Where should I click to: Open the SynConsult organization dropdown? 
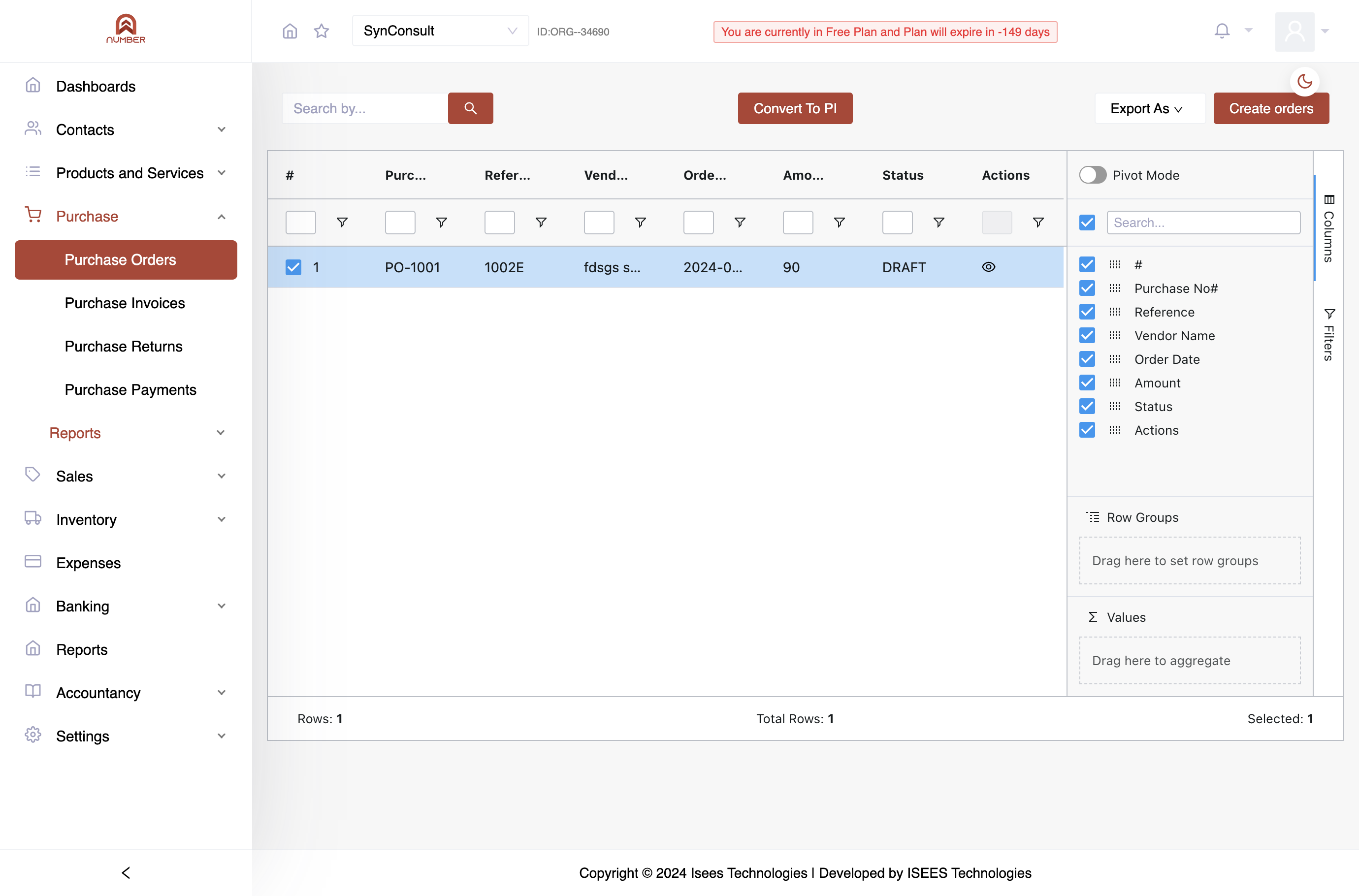click(440, 31)
